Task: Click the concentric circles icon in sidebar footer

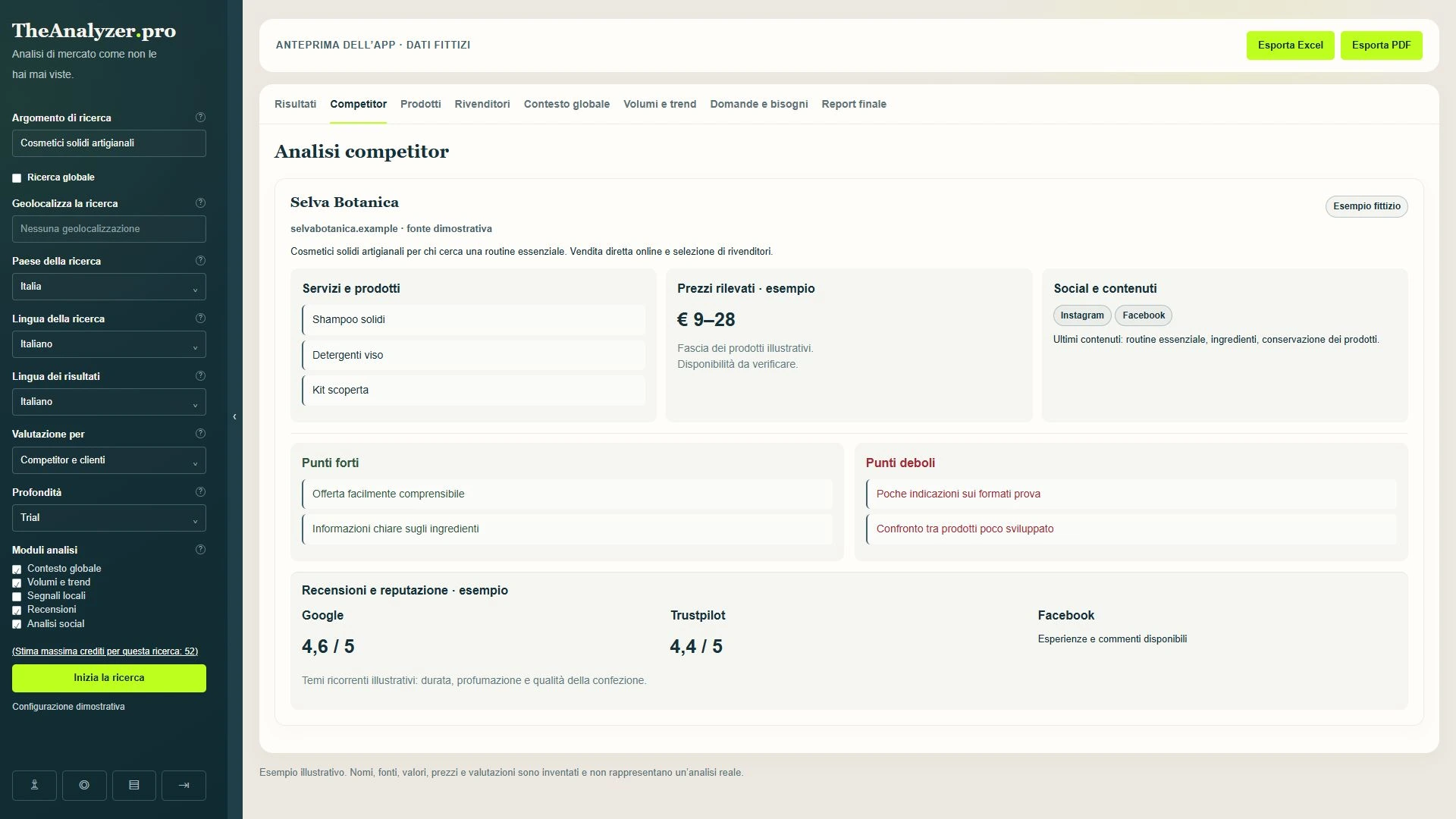Action: pyautogui.click(x=84, y=786)
